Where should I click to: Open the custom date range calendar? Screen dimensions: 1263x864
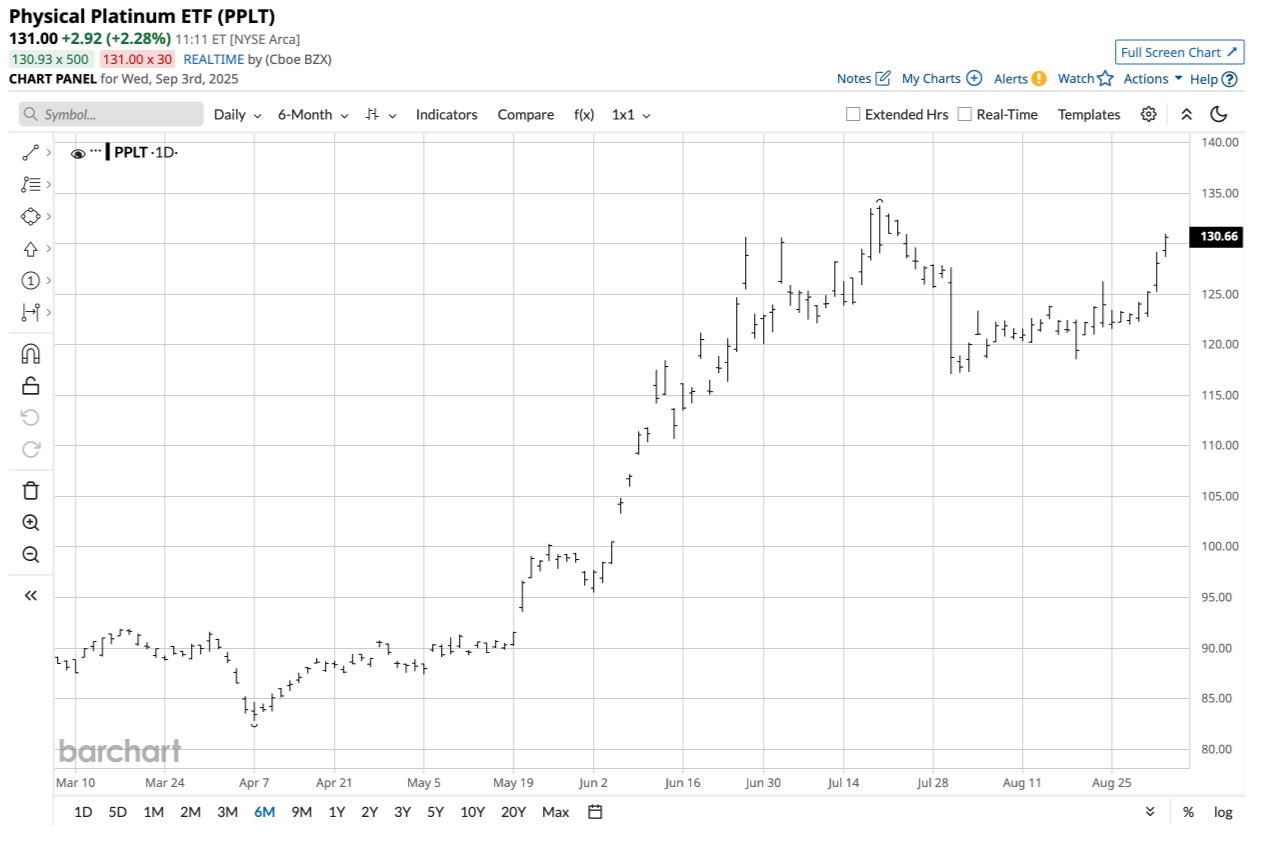(595, 812)
